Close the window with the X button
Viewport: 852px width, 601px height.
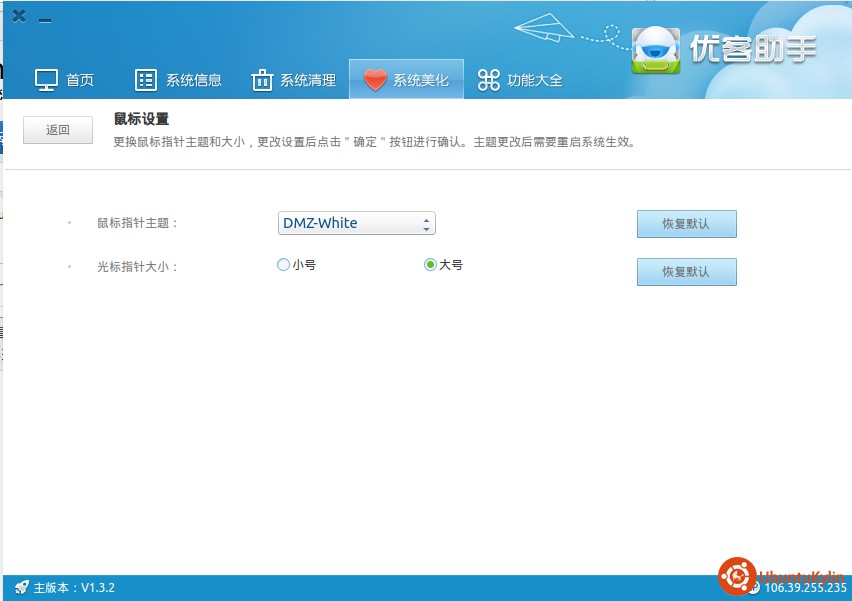tap(19, 16)
